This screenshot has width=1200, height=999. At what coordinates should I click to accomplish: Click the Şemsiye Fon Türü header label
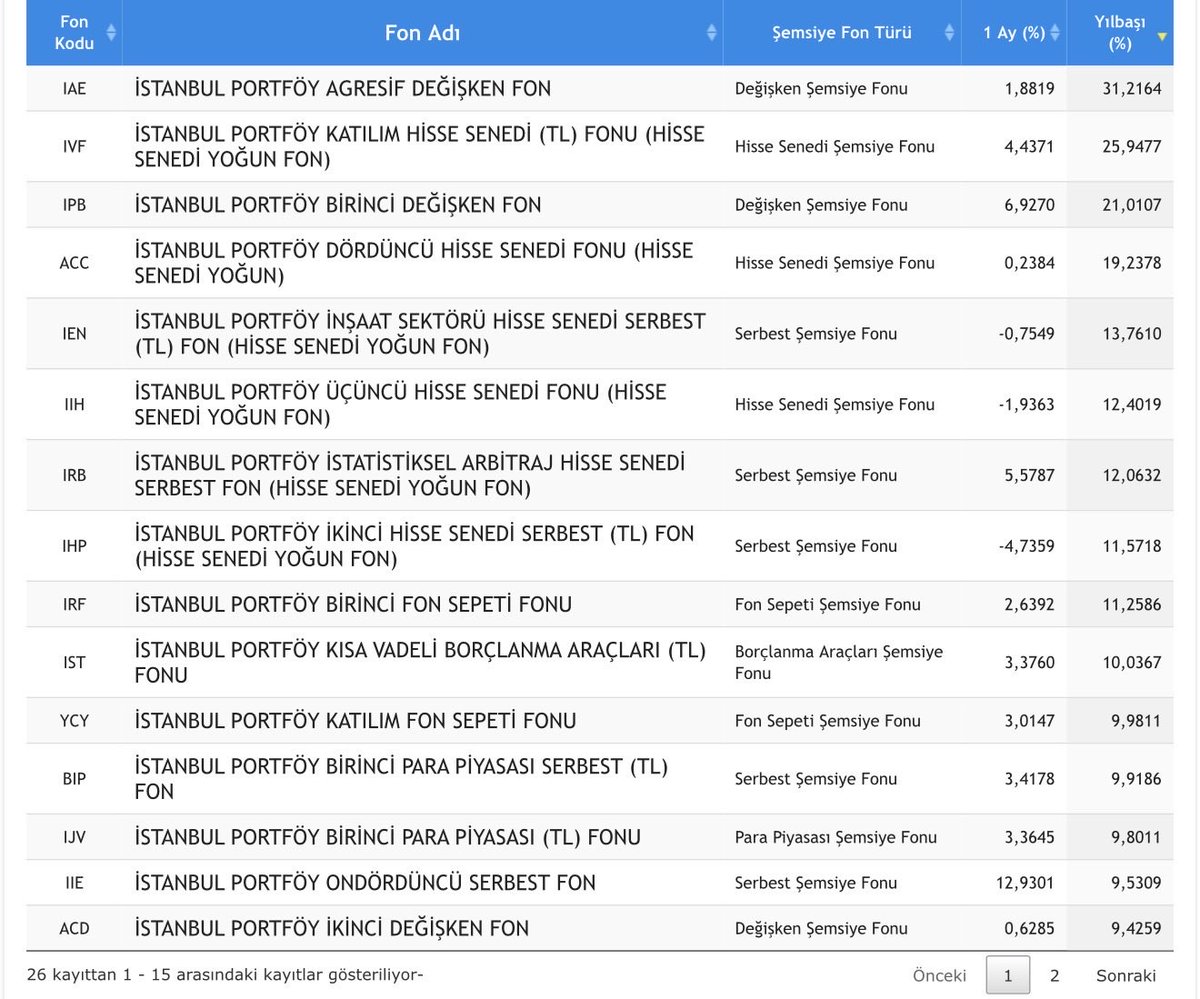(842, 33)
